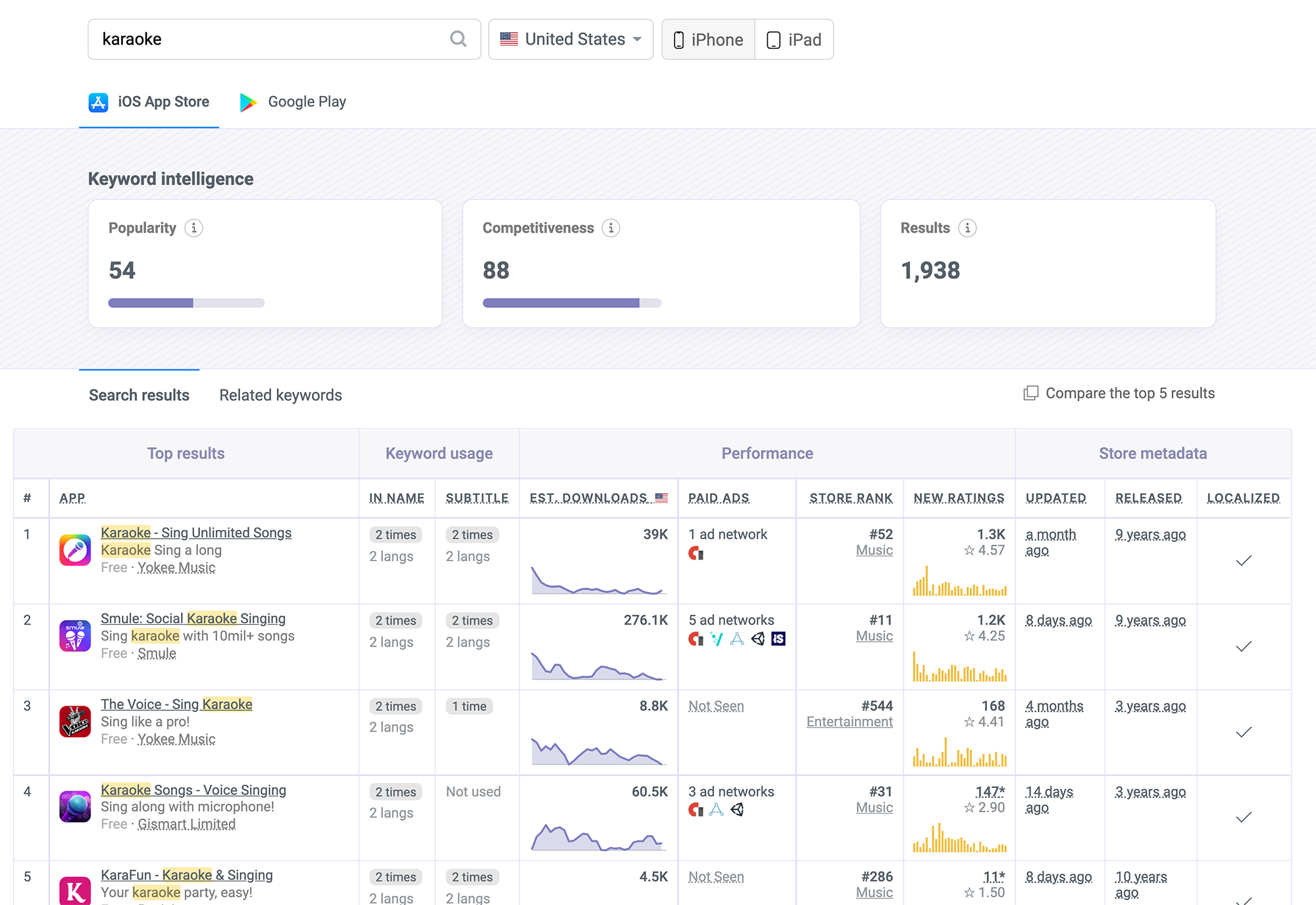Open KaraFun - Karaoke & Singing link

[x=187, y=875]
